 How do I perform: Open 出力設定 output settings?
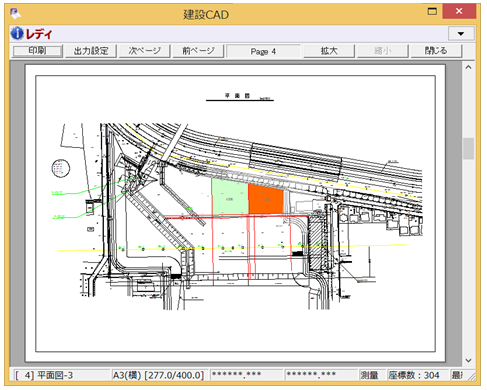pyautogui.click(x=91, y=51)
